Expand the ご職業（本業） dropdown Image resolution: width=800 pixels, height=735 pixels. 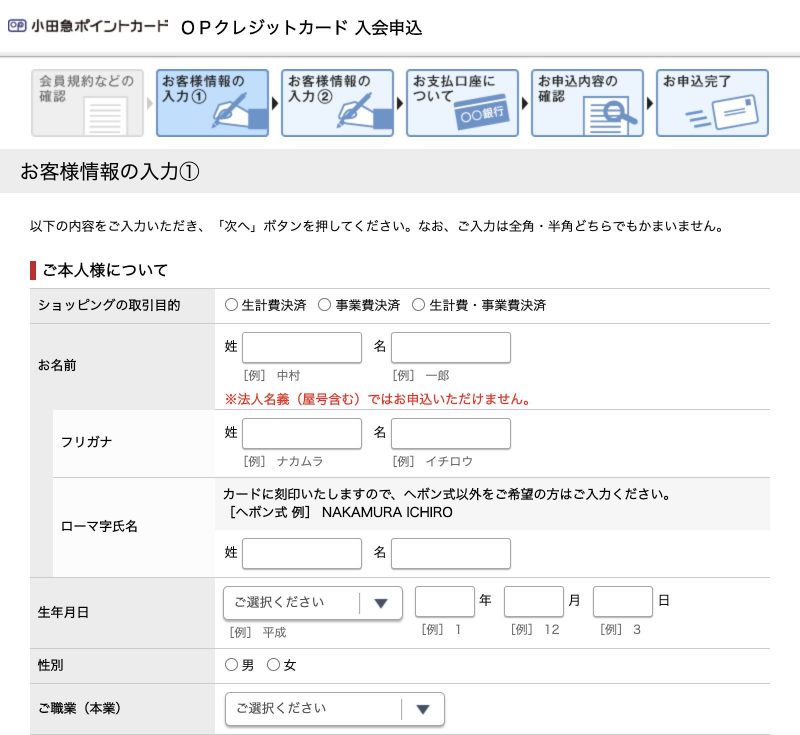(334, 709)
